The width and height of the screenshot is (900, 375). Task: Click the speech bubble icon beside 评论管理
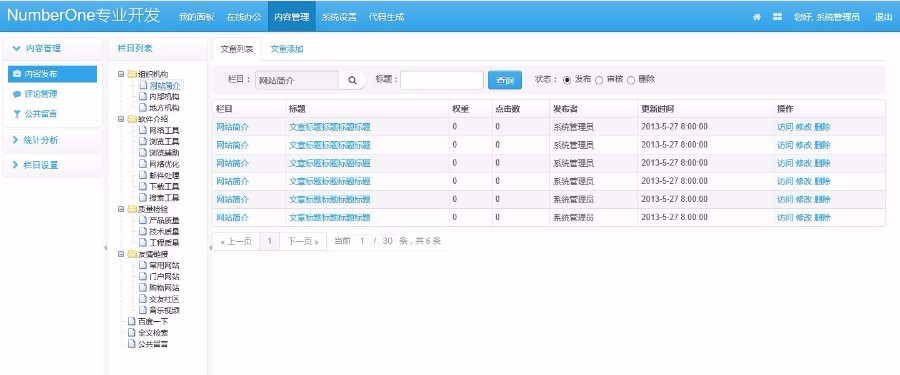click(17, 94)
